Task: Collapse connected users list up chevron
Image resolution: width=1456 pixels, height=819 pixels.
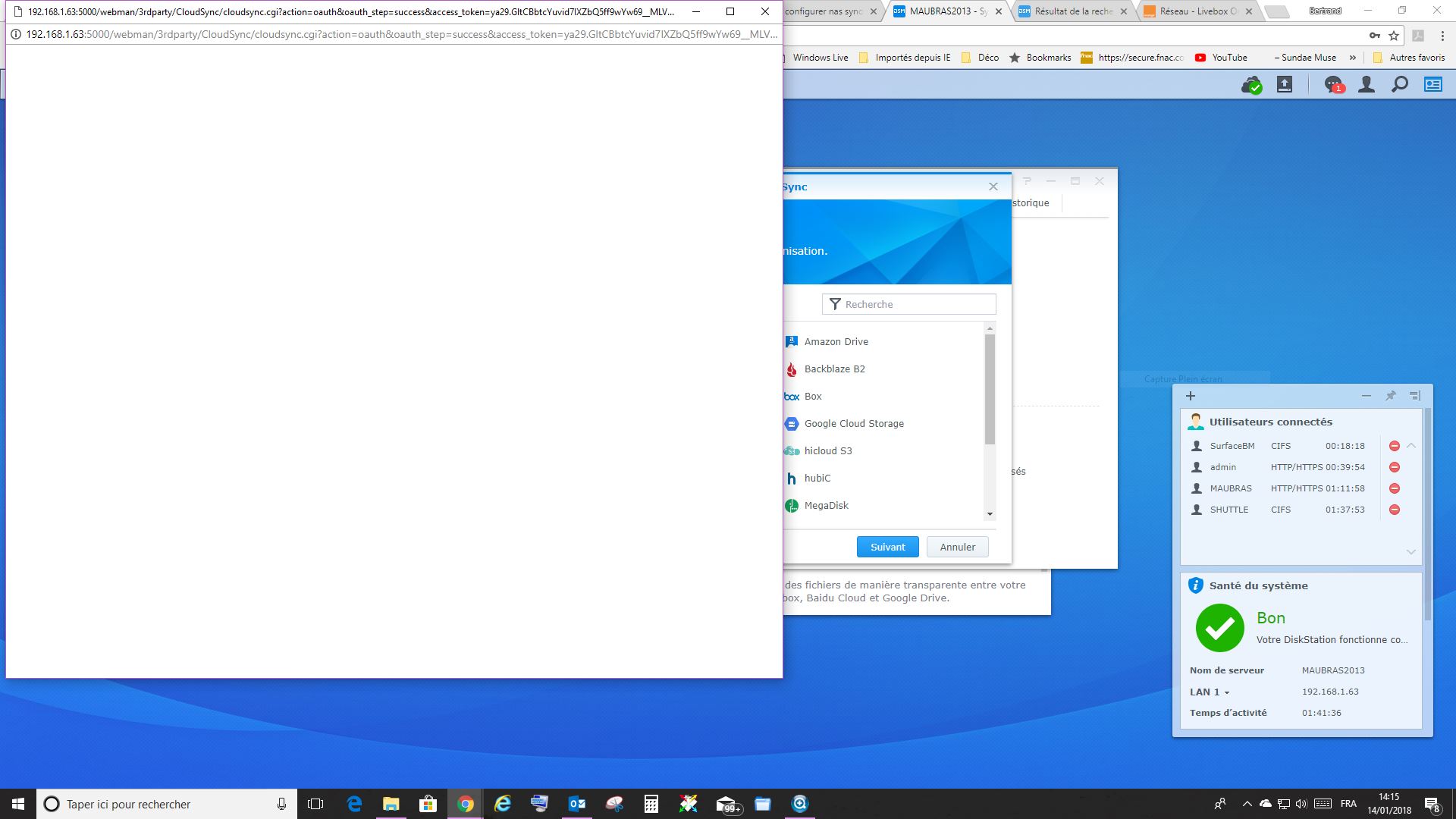Action: [x=1411, y=446]
